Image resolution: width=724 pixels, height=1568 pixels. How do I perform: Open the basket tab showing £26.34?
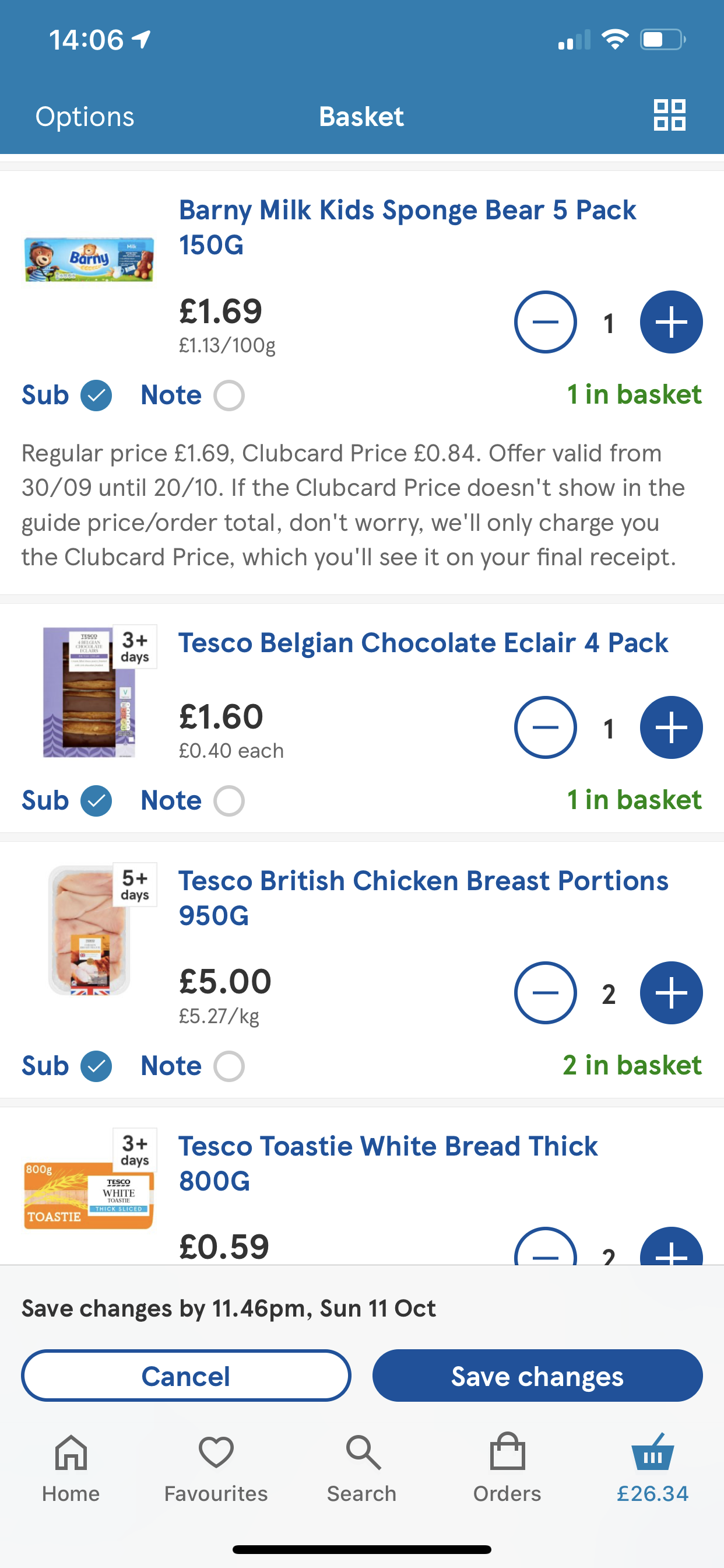click(652, 1468)
